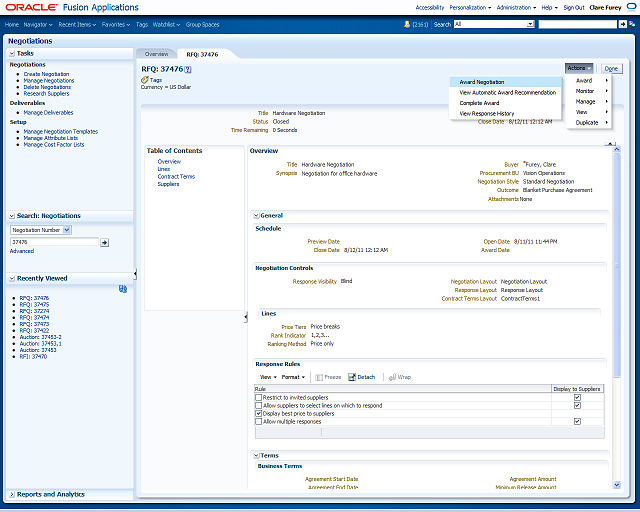
Task: Select Complete Award menu item
Action: [x=505, y=103]
